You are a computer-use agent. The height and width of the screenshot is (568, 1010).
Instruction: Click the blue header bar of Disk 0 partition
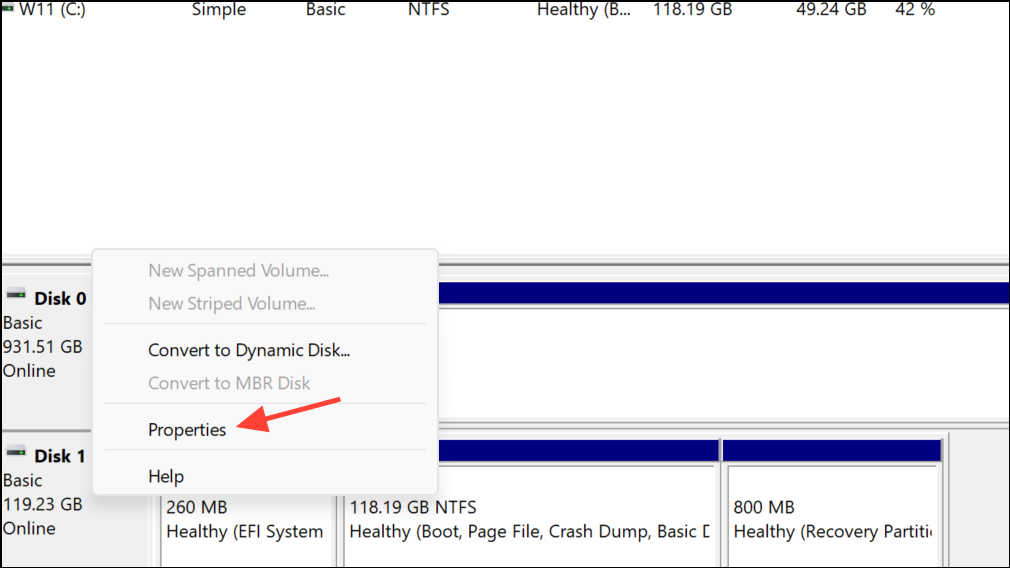723,293
